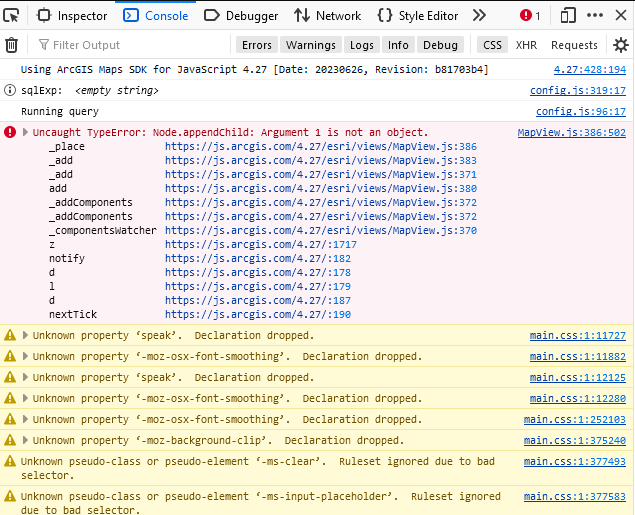
Task: Expand first 'speak' unknown property warning
Action: pos(26,336)
